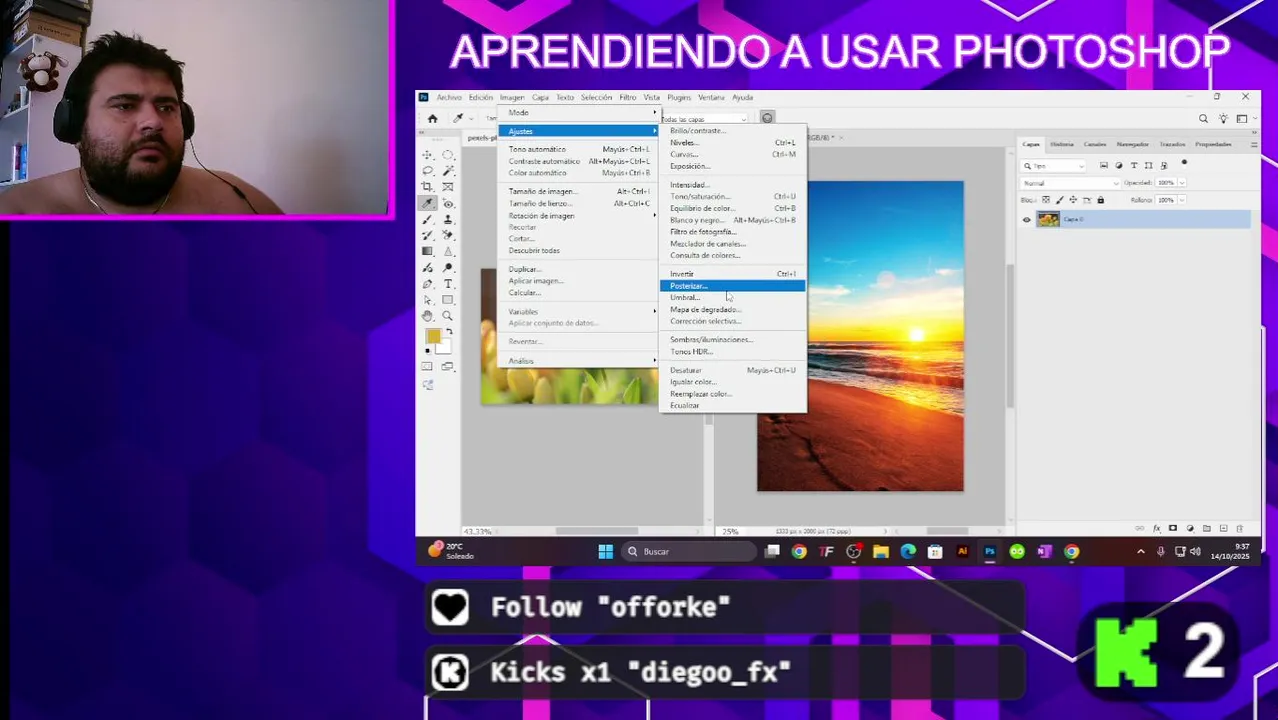
Task: Choose Posterizar from Ajustes submenu
Action: click(x=732, y=286)
